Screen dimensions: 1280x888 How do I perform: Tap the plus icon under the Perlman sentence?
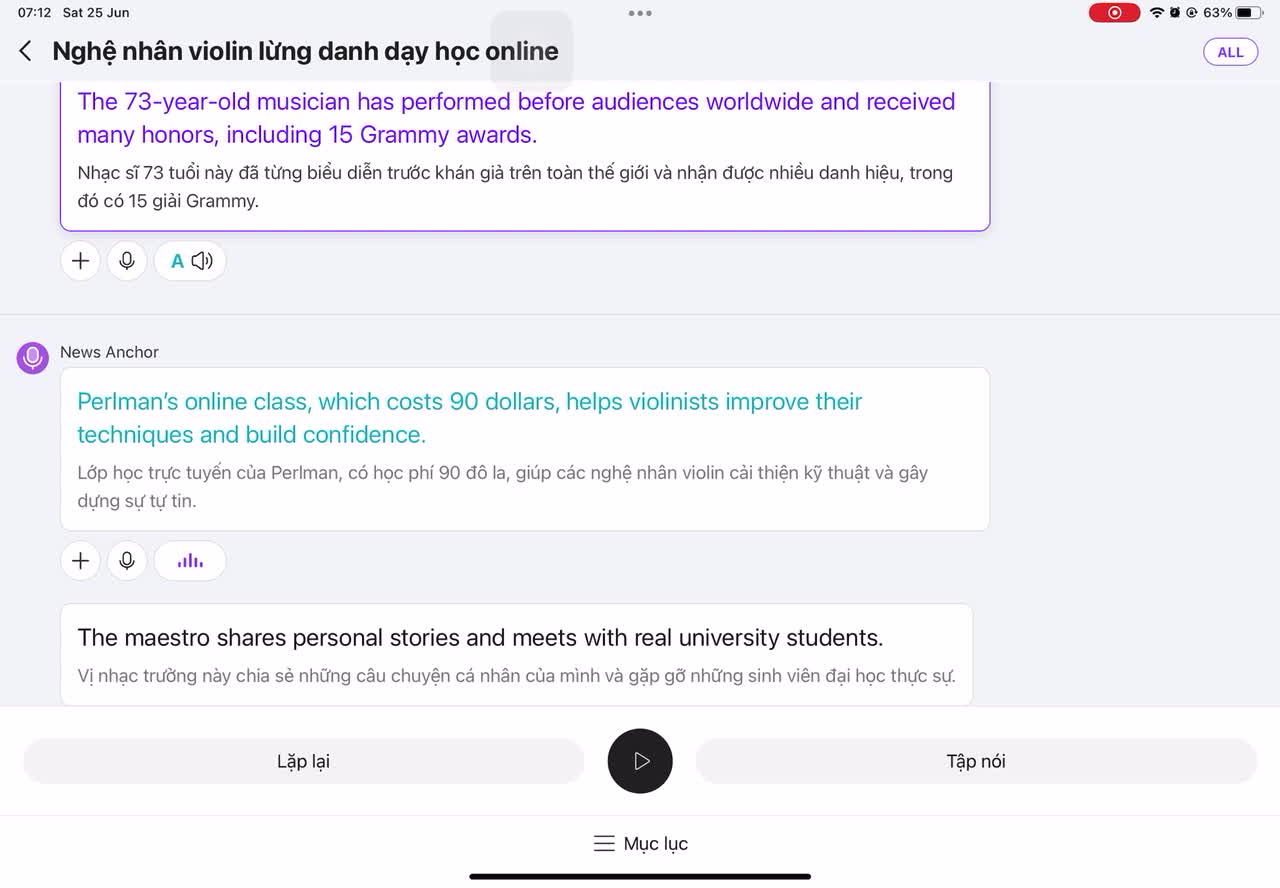click(x=81, y=561)
